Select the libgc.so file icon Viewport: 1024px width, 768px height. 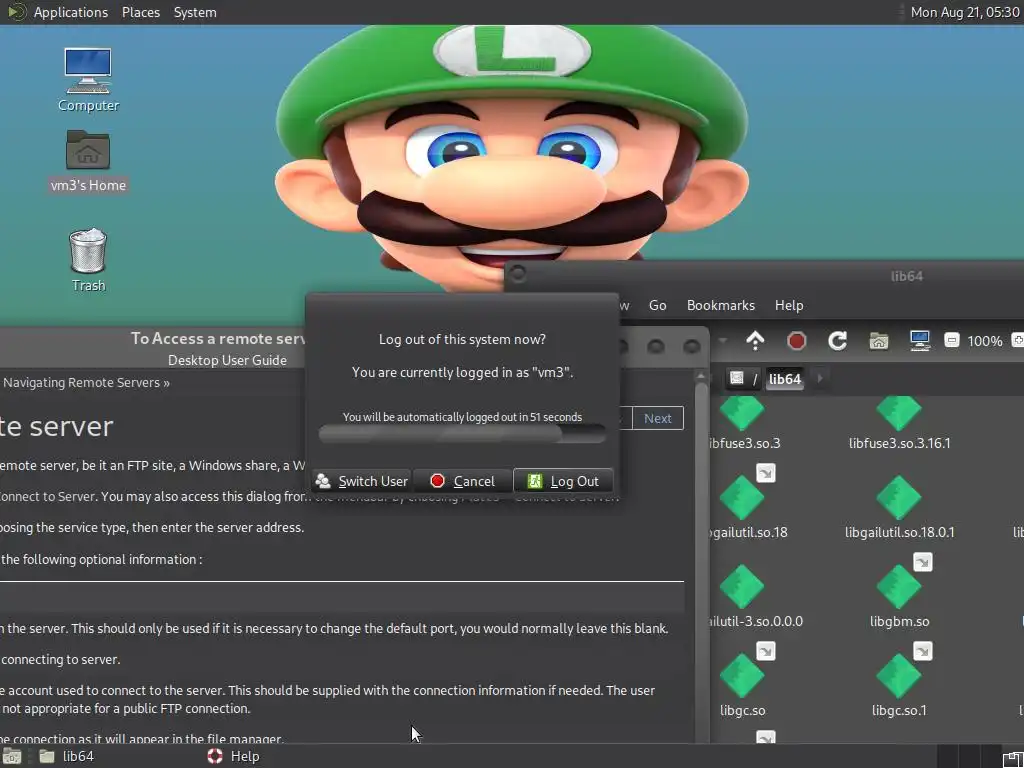[742, 676]
